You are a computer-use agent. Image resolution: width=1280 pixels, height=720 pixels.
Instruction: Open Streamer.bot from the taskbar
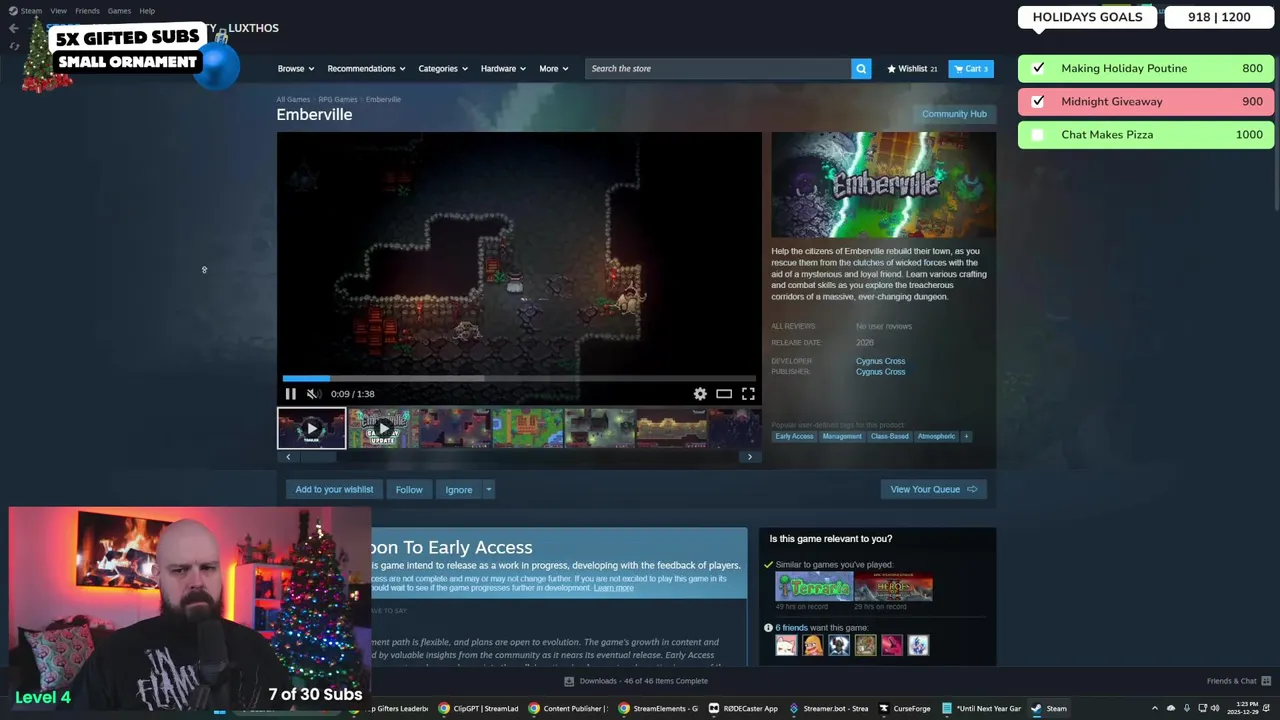click(x=829, y=708)
